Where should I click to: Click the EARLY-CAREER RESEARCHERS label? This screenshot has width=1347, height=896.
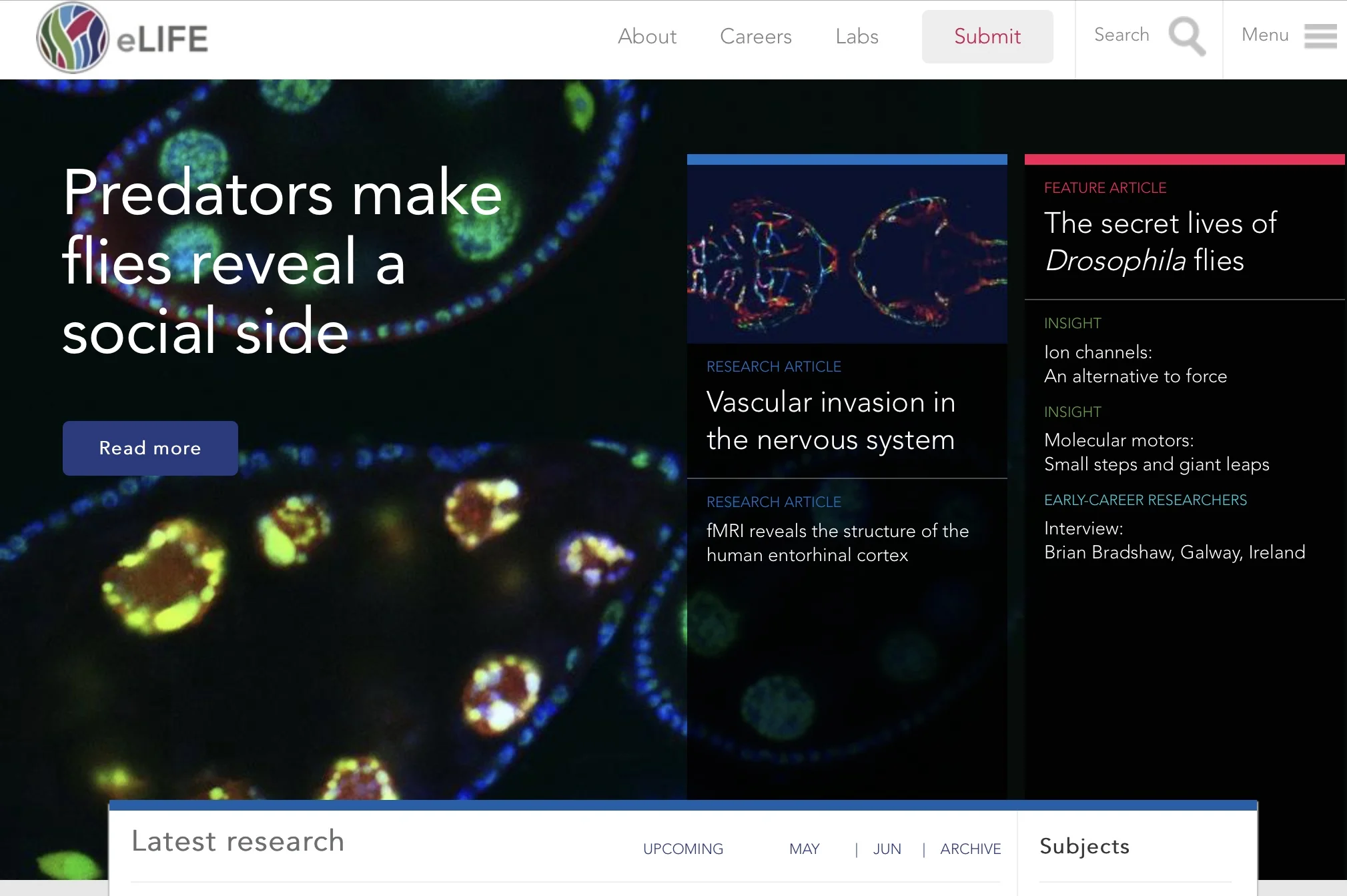(1145, 500)
